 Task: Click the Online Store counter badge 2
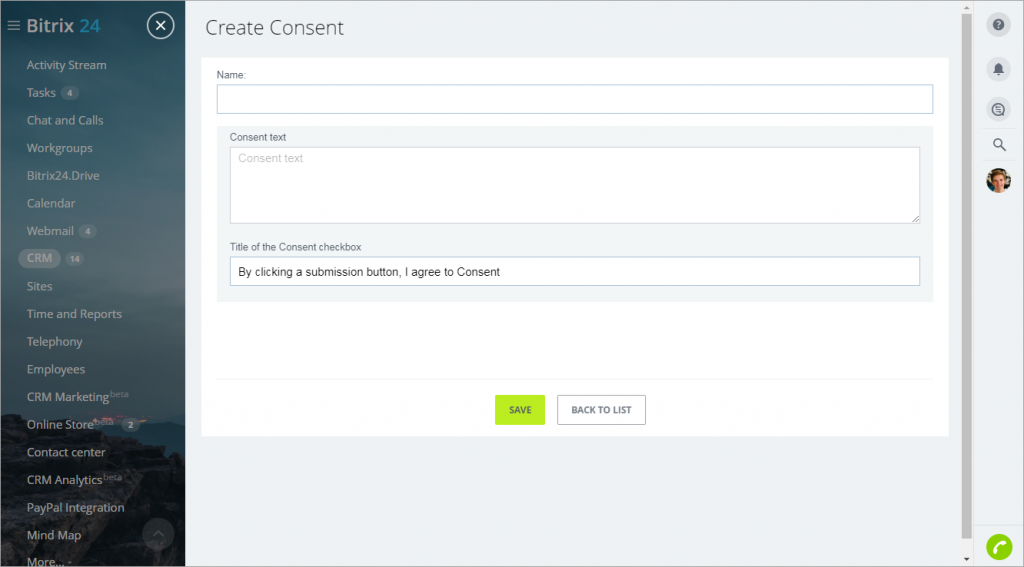[x=131, y=425]
